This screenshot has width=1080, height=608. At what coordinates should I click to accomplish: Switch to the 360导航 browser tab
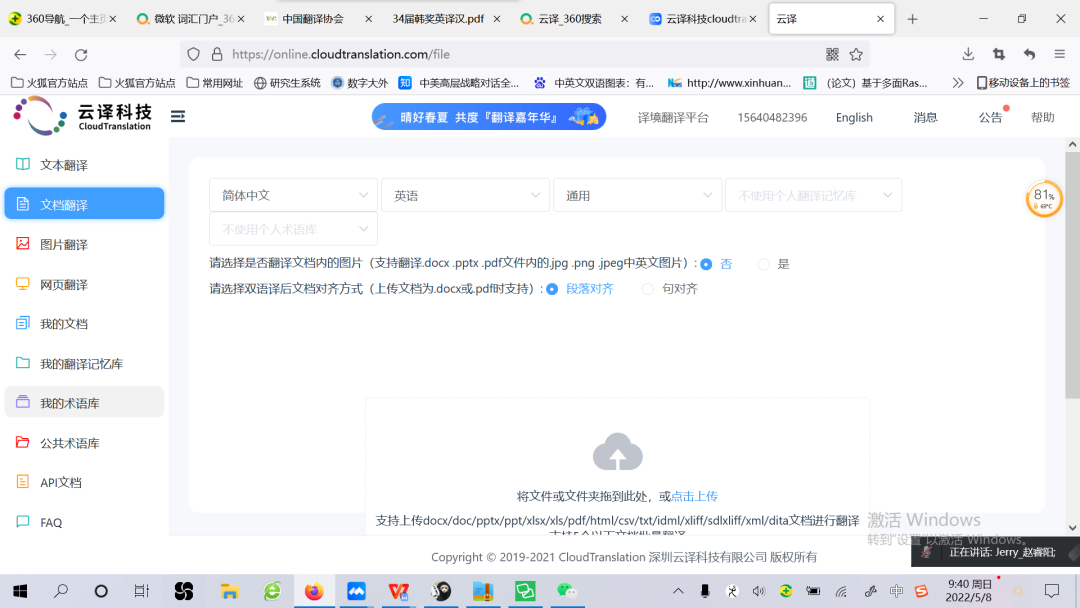tap(62, 19)
